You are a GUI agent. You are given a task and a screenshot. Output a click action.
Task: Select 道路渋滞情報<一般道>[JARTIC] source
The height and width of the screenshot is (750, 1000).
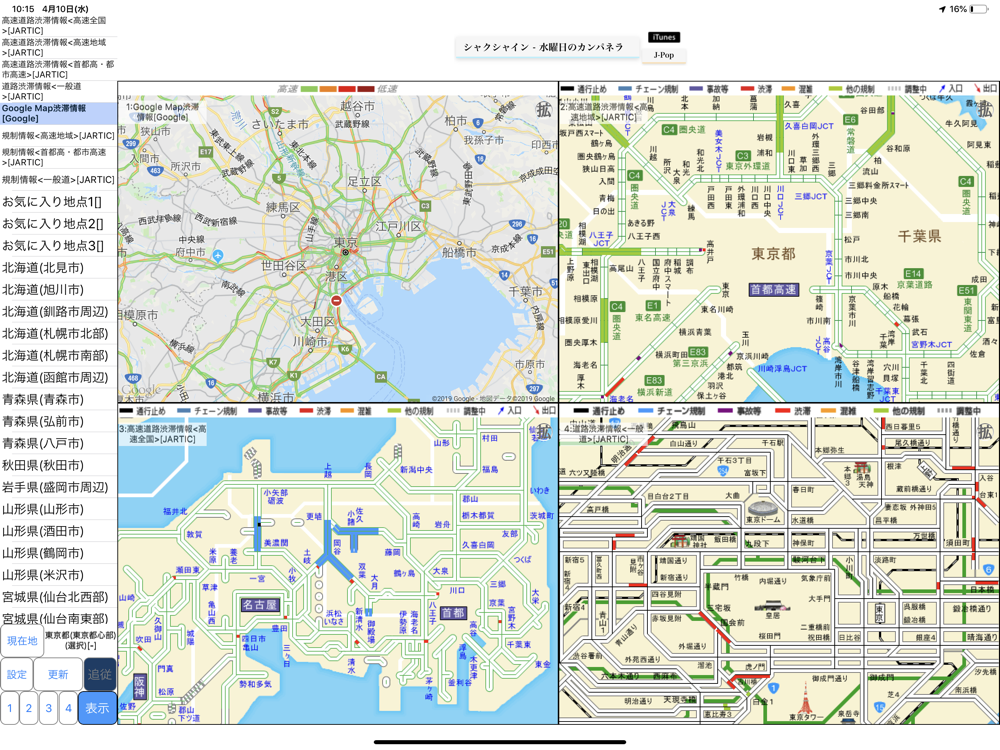pyautogui.click(x=58, y=91)
